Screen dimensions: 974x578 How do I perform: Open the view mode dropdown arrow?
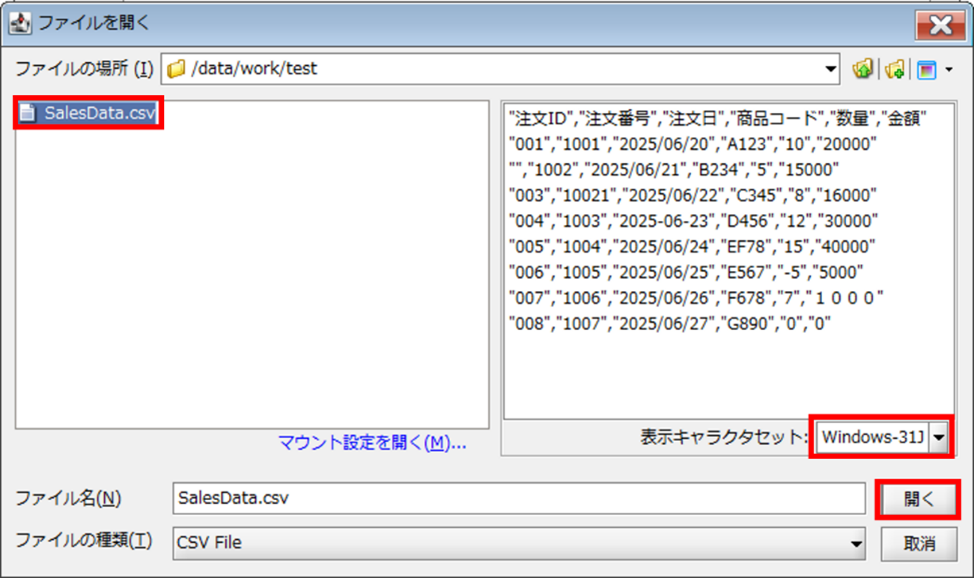point(948,70)
